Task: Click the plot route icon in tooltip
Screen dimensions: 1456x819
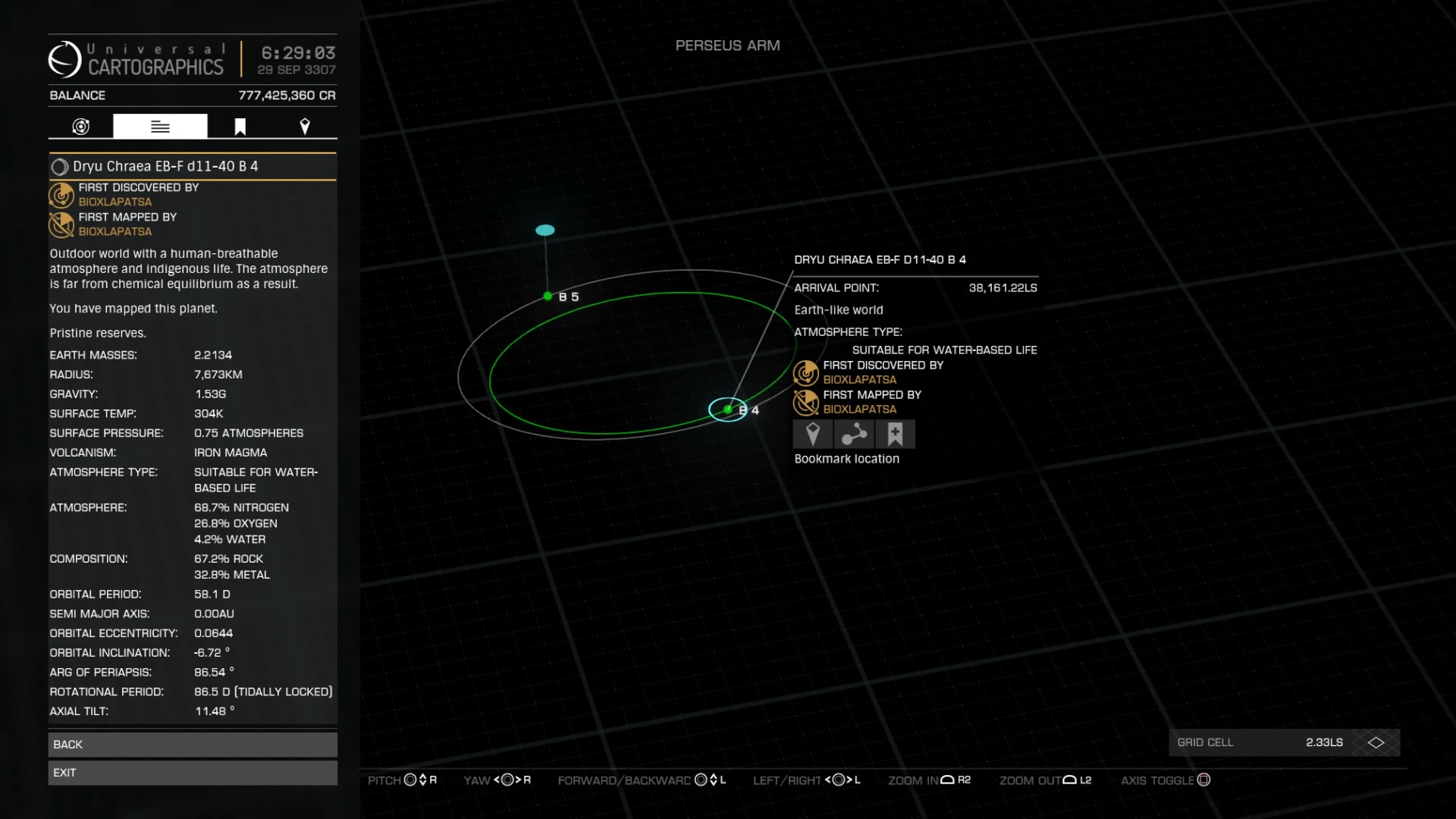Action: click(x=854, y=435)
